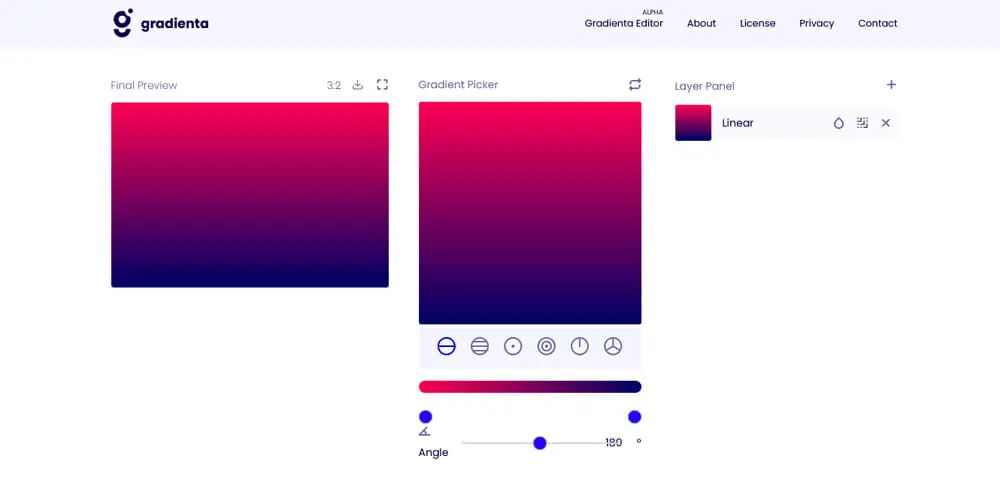Select the linear gradient type
The height and width of the screenshot is (500, 1000).
pos(446,346)
